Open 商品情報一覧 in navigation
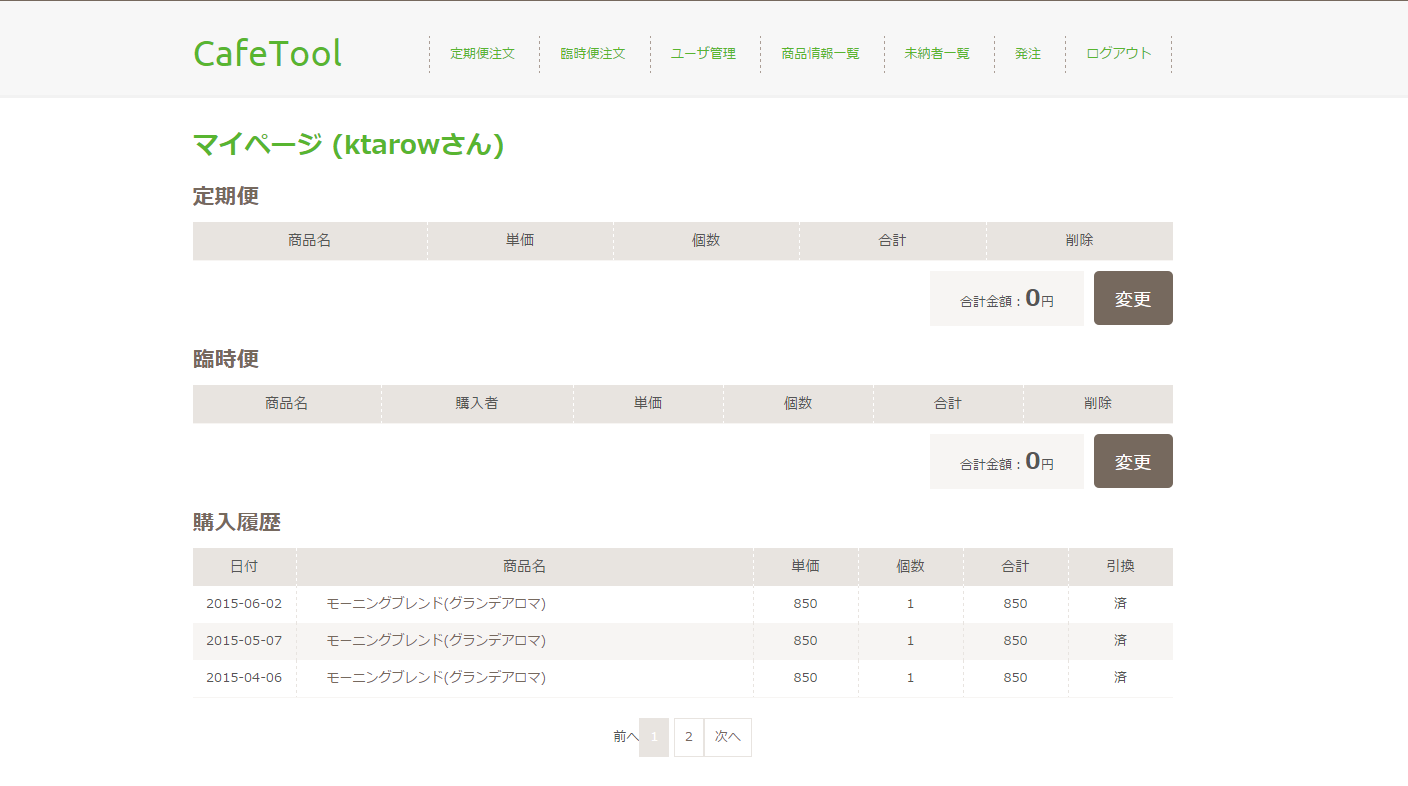 click(820, 54)
